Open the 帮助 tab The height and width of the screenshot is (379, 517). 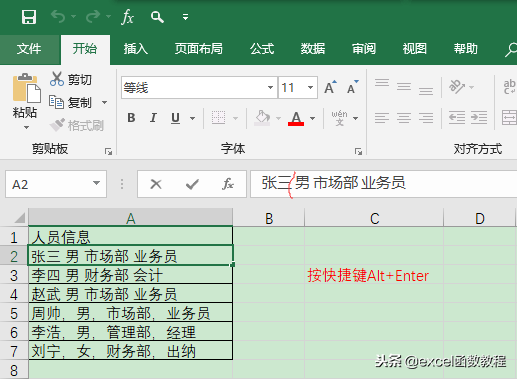[x=466, y=49]
